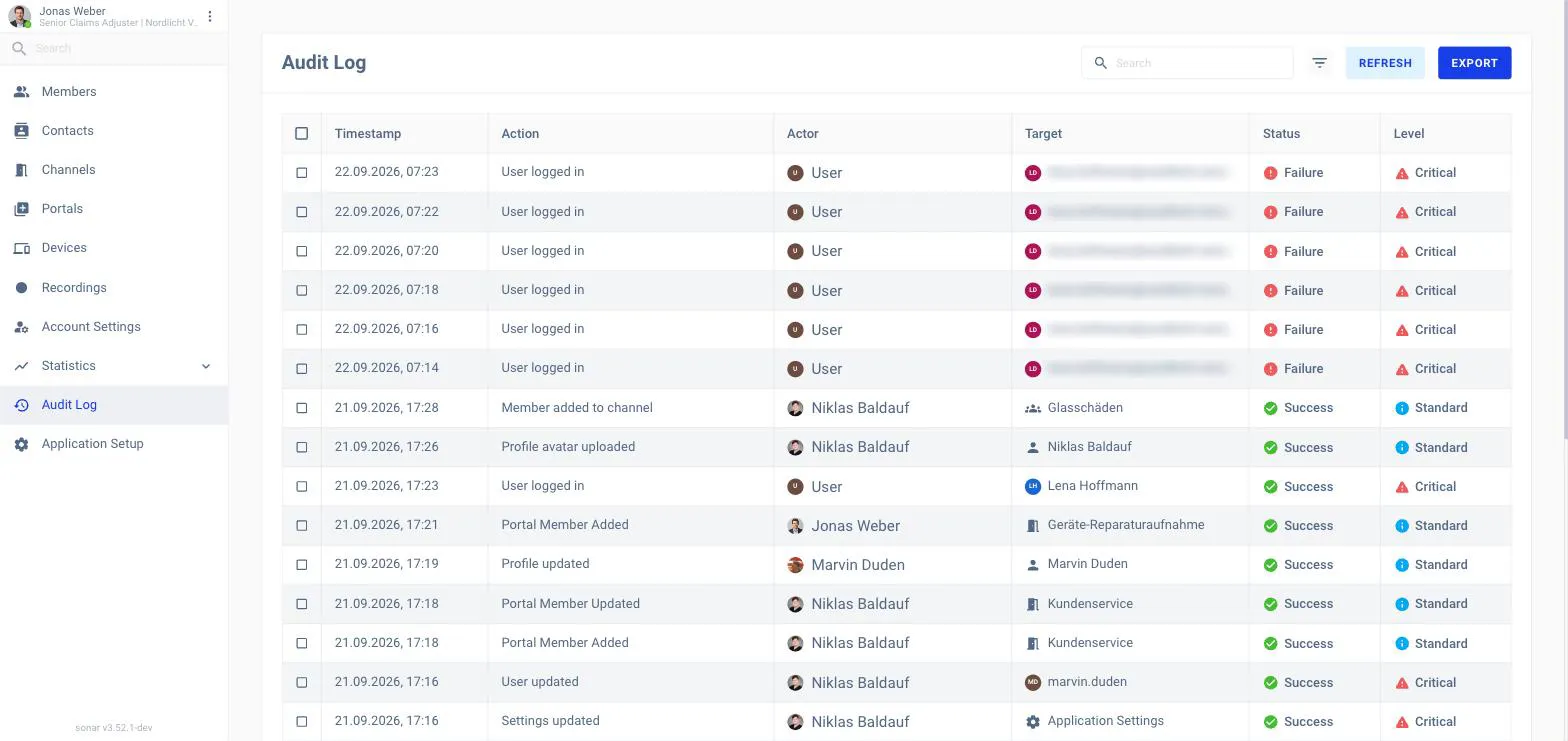This screenshot has height=741, width=1568.
Task: Click the Lena Hoffmann avatar badge
Action: point(1033,486)
